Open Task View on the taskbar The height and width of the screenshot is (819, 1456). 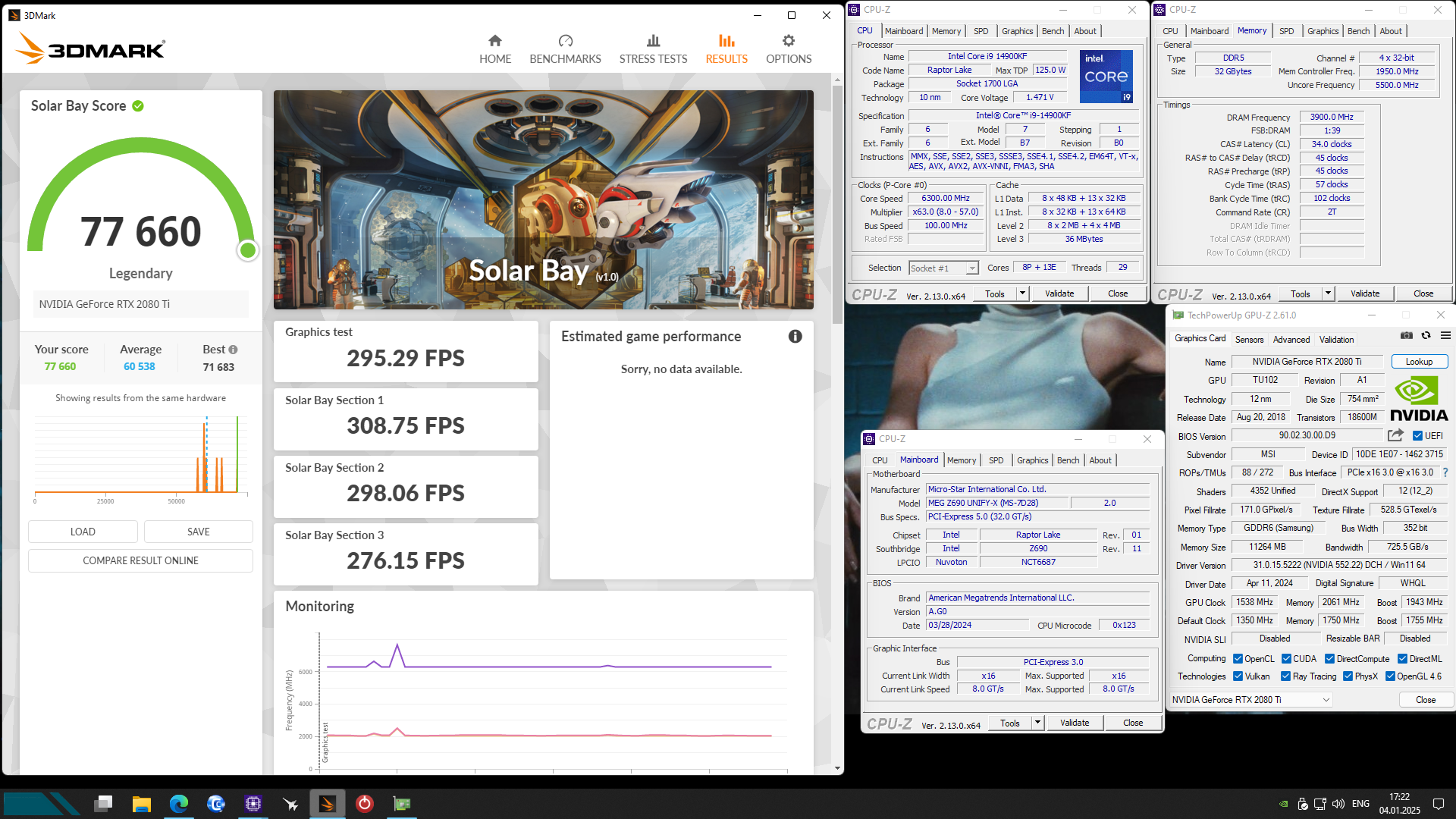[x=104, y=803]
